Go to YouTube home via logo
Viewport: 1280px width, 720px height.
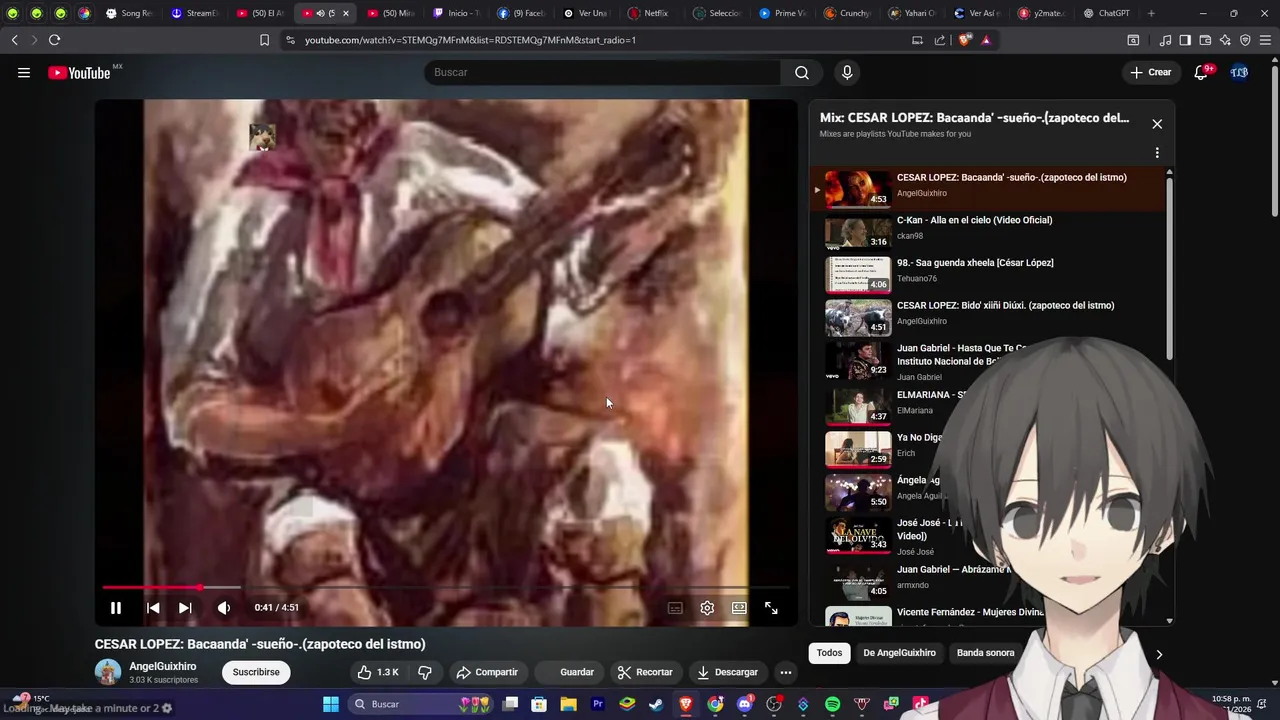tap(79, 72)
